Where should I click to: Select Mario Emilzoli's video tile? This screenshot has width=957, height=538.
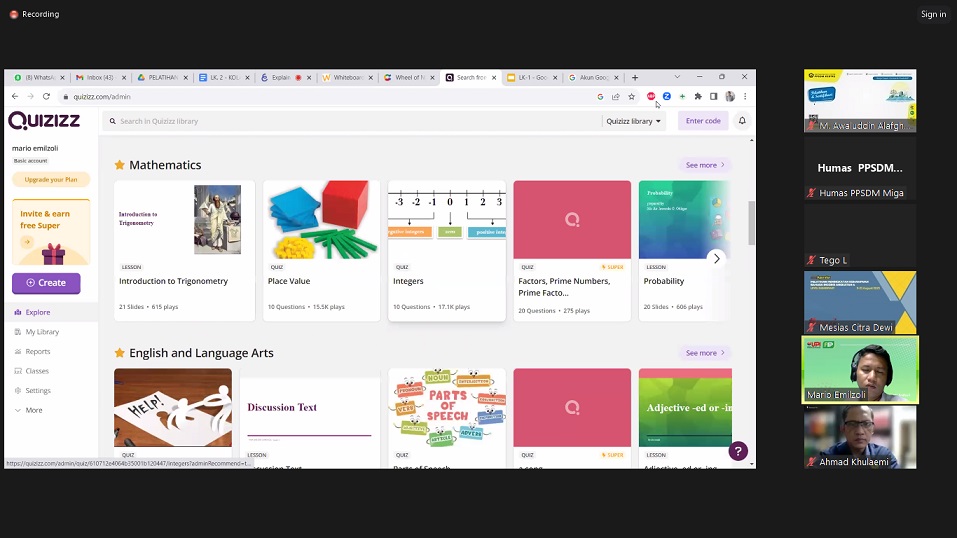tap(860, 370)
